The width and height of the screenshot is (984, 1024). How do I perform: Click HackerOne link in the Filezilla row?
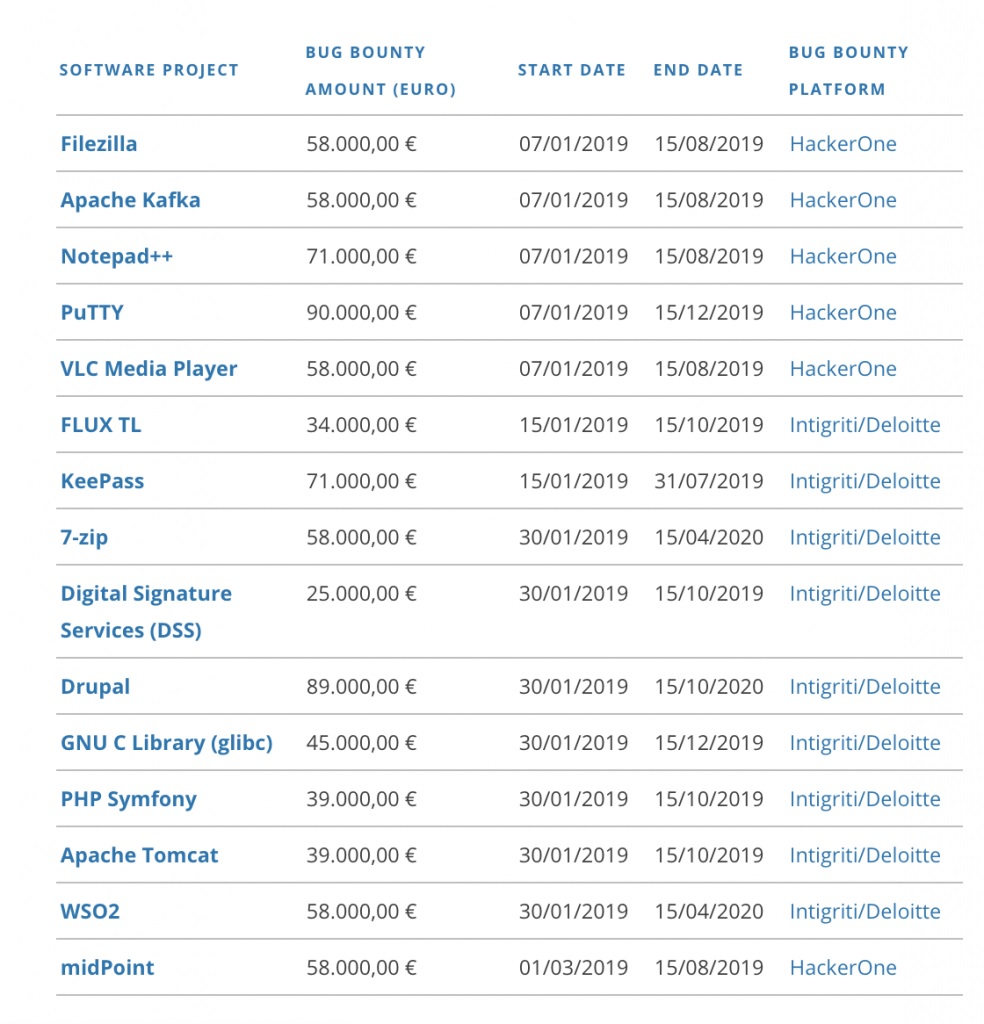click(x=843, y=144)
